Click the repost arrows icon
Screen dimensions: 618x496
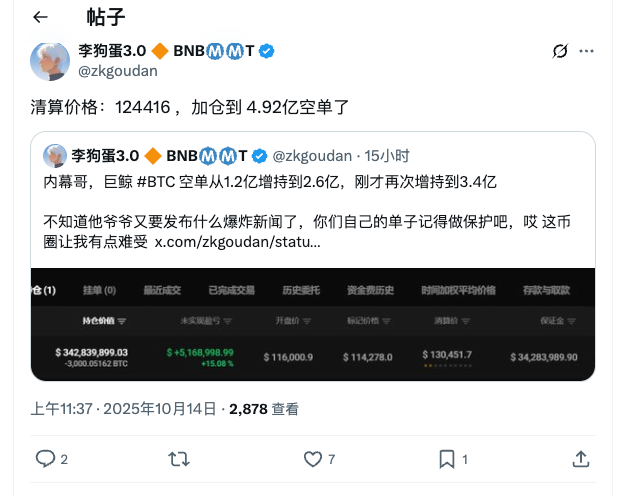point(179,459)
